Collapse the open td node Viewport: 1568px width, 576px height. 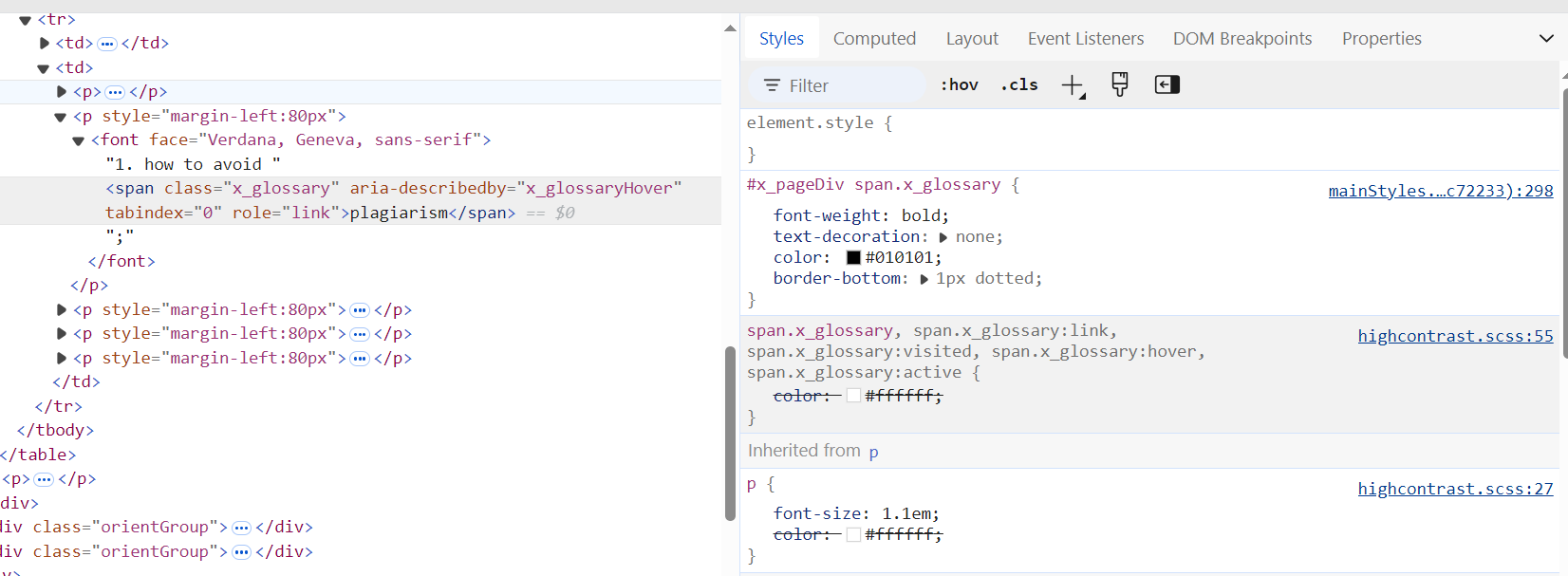tap(43, 68)
